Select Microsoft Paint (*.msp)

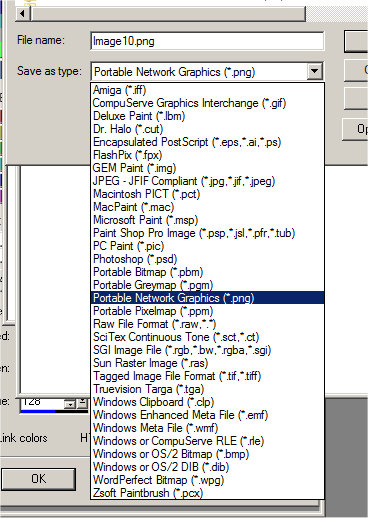pos(207,220)
